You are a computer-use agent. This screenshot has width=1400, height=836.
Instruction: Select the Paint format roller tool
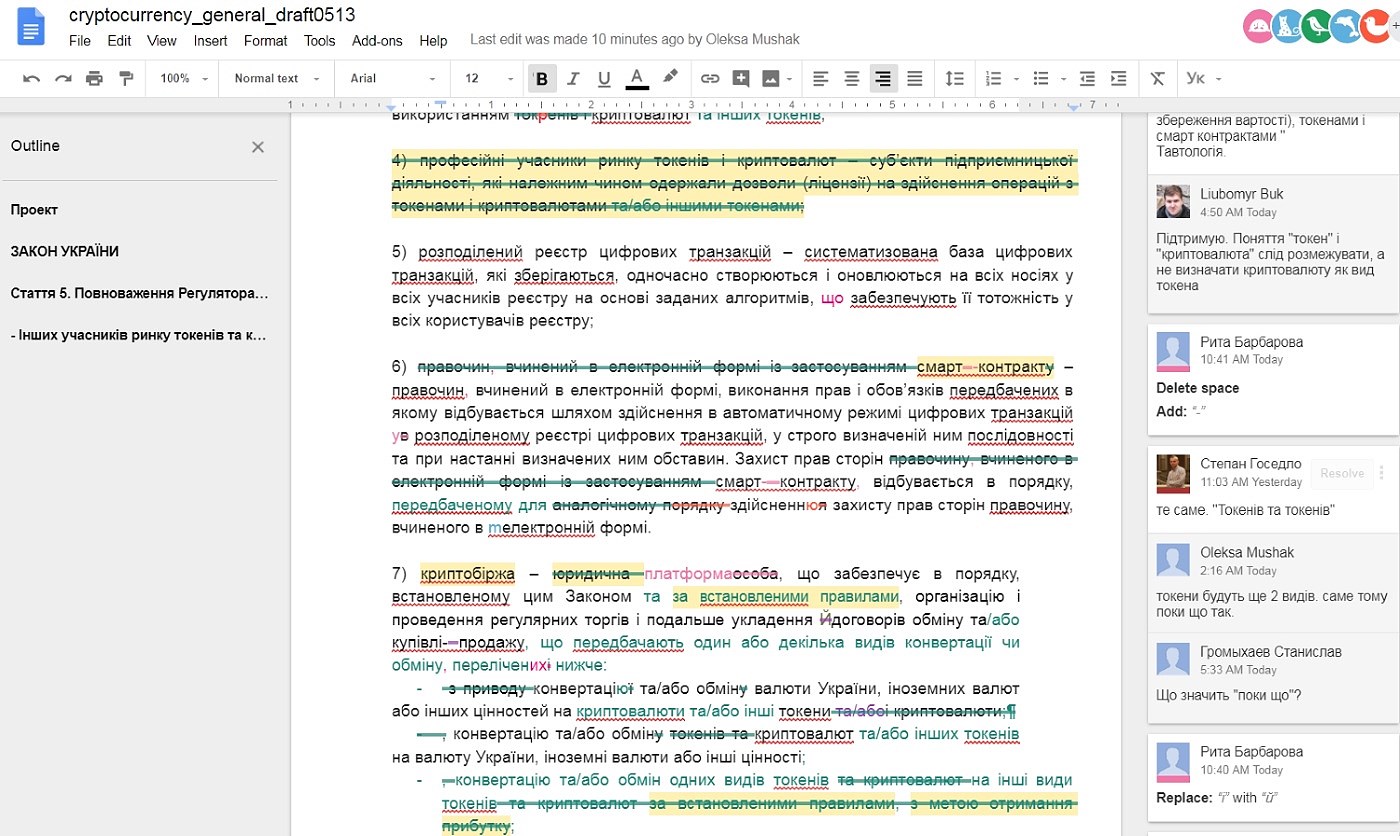coord(126,78)
